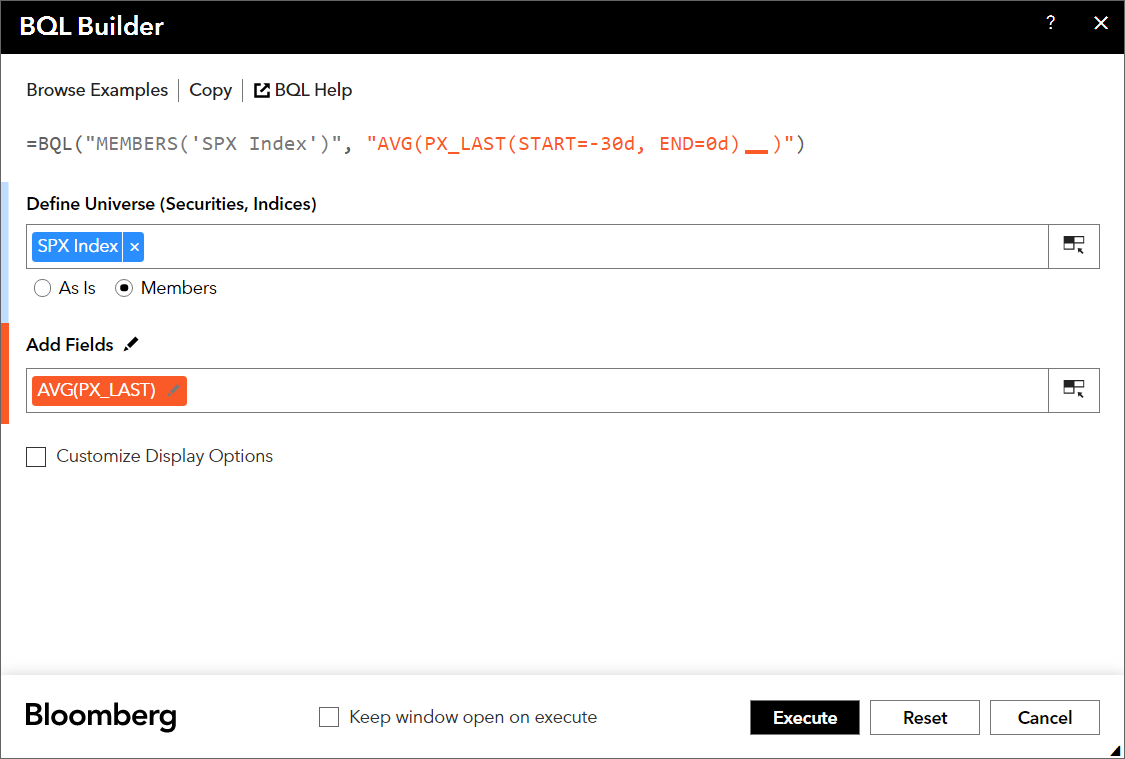Click the Bloomberg logo
1125x759 pixels.
(x=100, y=716)
